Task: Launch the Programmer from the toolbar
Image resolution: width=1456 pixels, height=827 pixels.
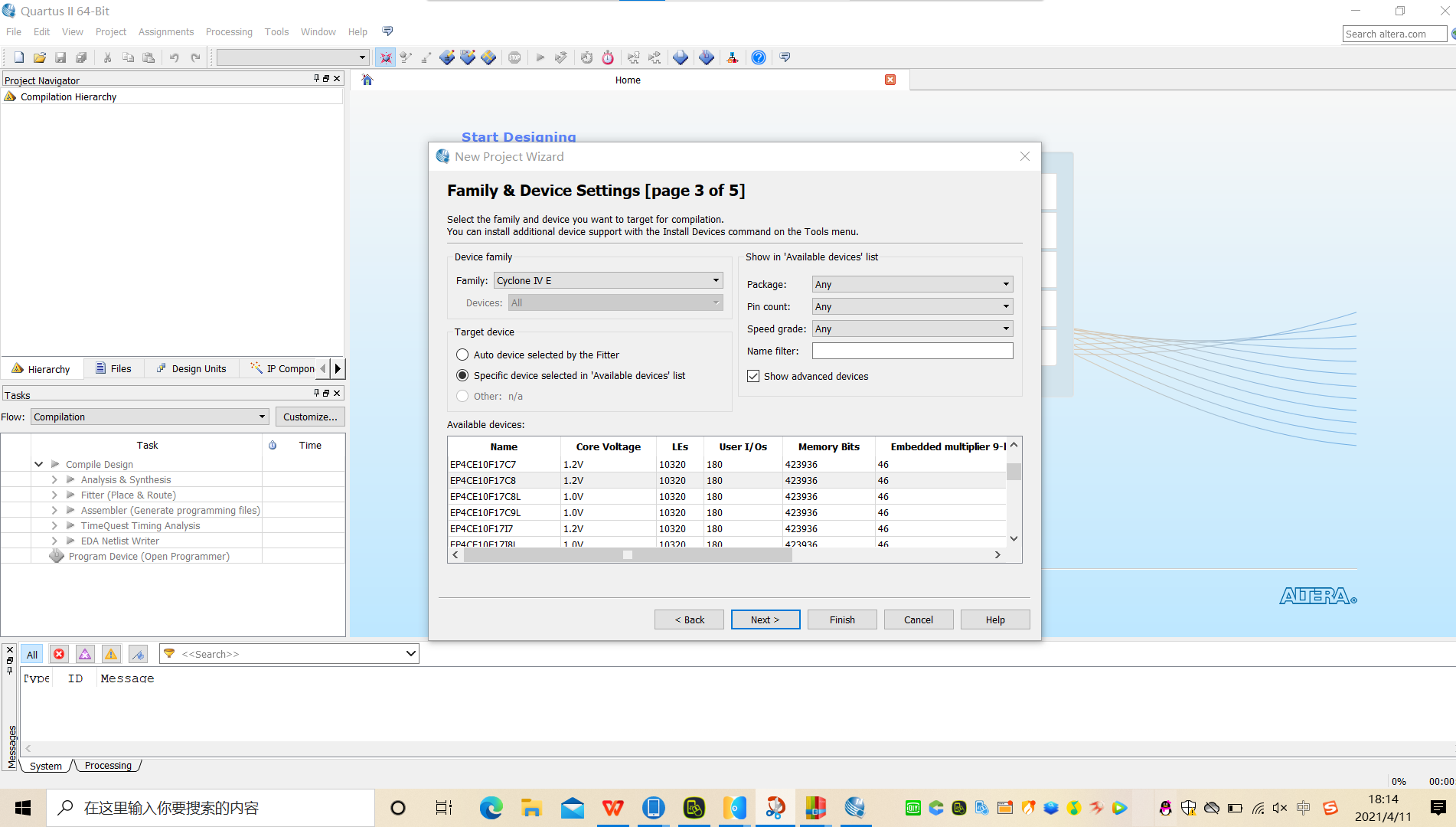Action: click(x=733, y=57)
